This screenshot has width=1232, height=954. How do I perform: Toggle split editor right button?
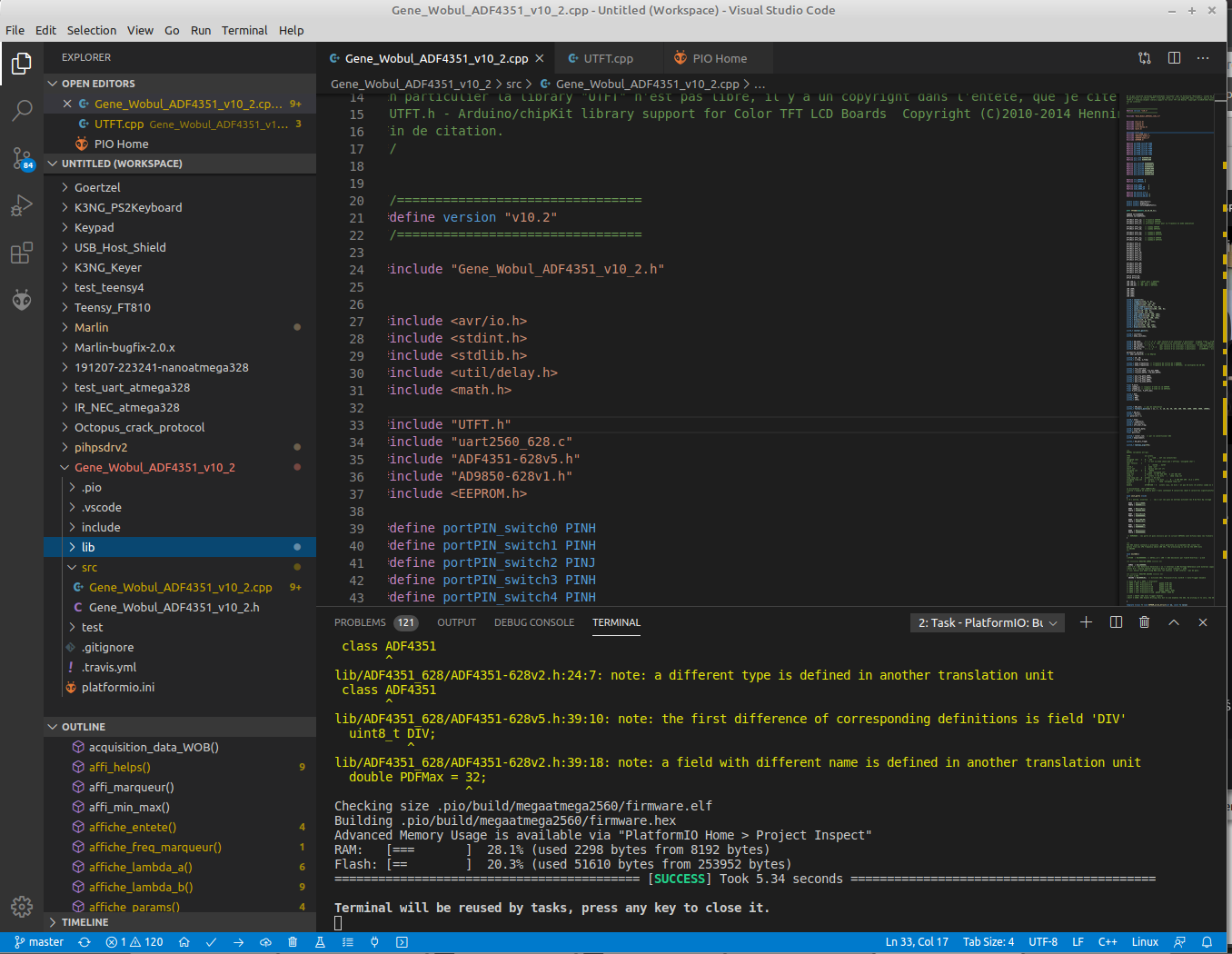point(1174,58)
